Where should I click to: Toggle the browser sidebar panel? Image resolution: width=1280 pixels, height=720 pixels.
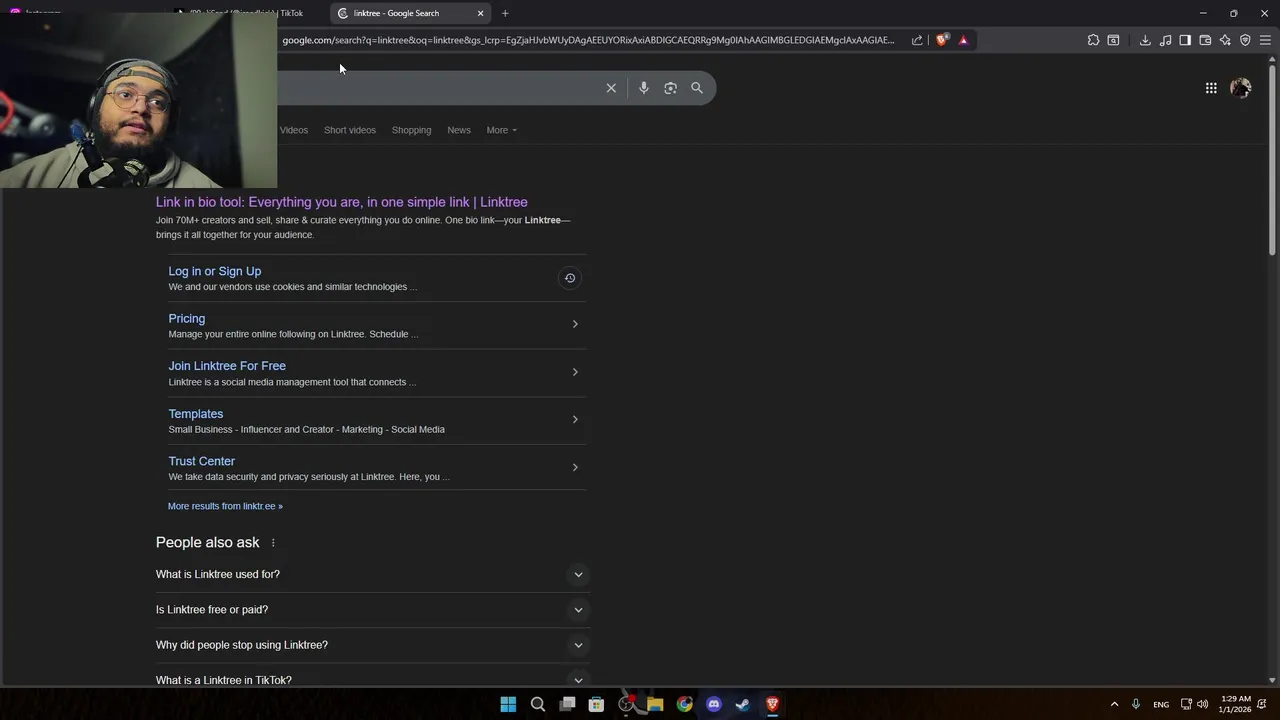tap(1185, 40)
